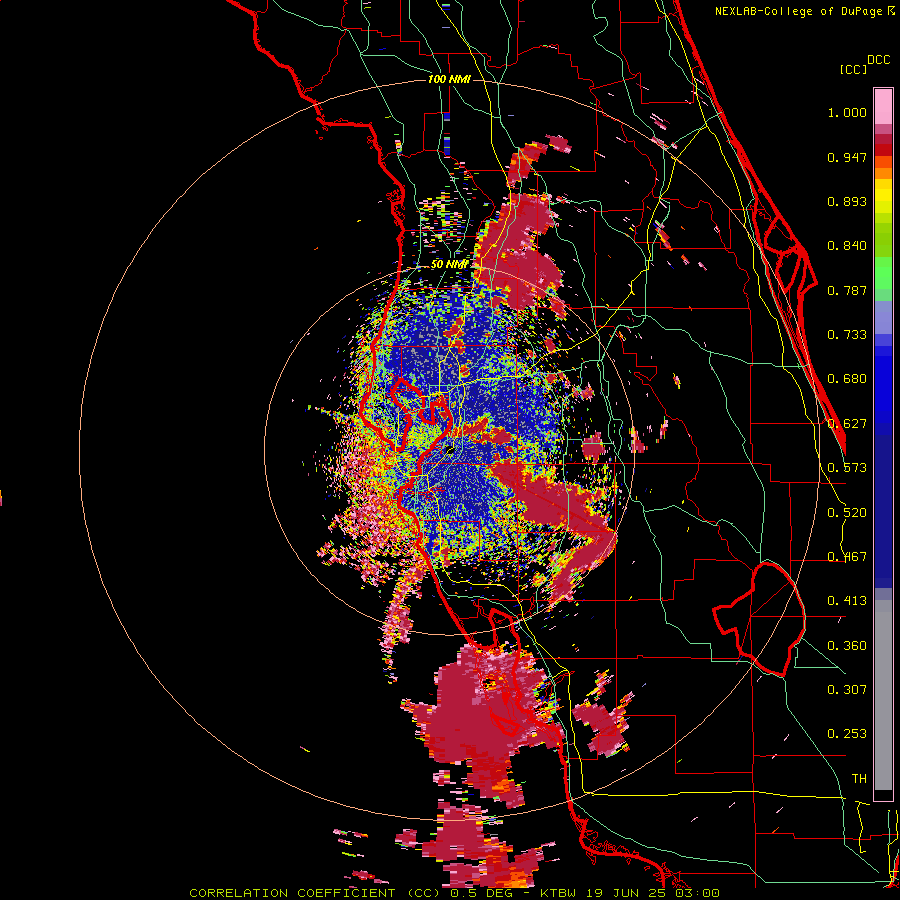This screenshot has height=900, width=900.
Task: Pick the yellow band of the color bar
Action: pos(883,196)
